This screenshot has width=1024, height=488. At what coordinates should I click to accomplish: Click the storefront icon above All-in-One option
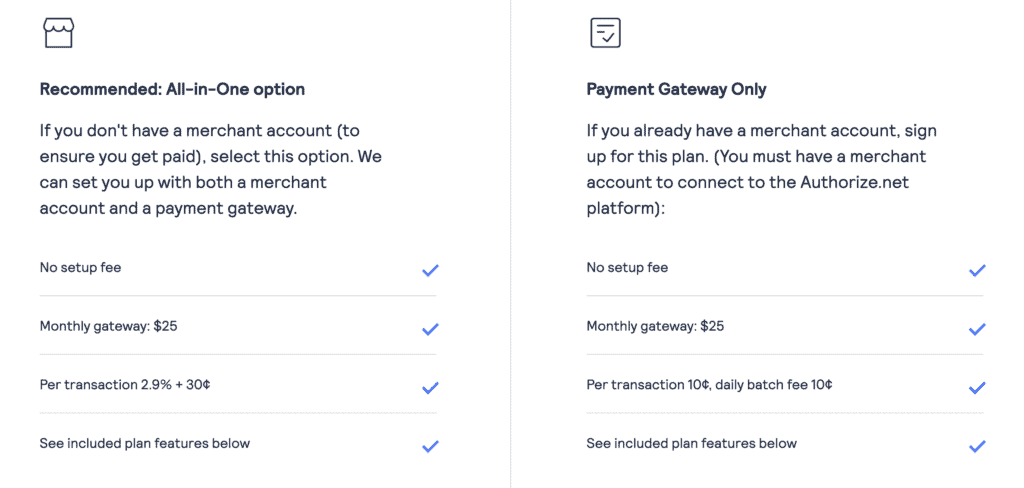point(58,33)
